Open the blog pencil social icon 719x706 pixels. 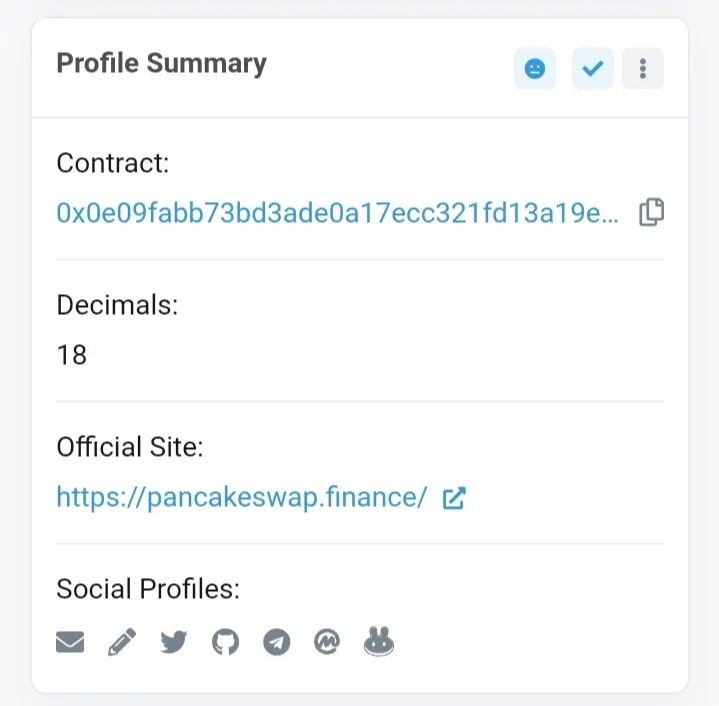[x=122, y=642]
